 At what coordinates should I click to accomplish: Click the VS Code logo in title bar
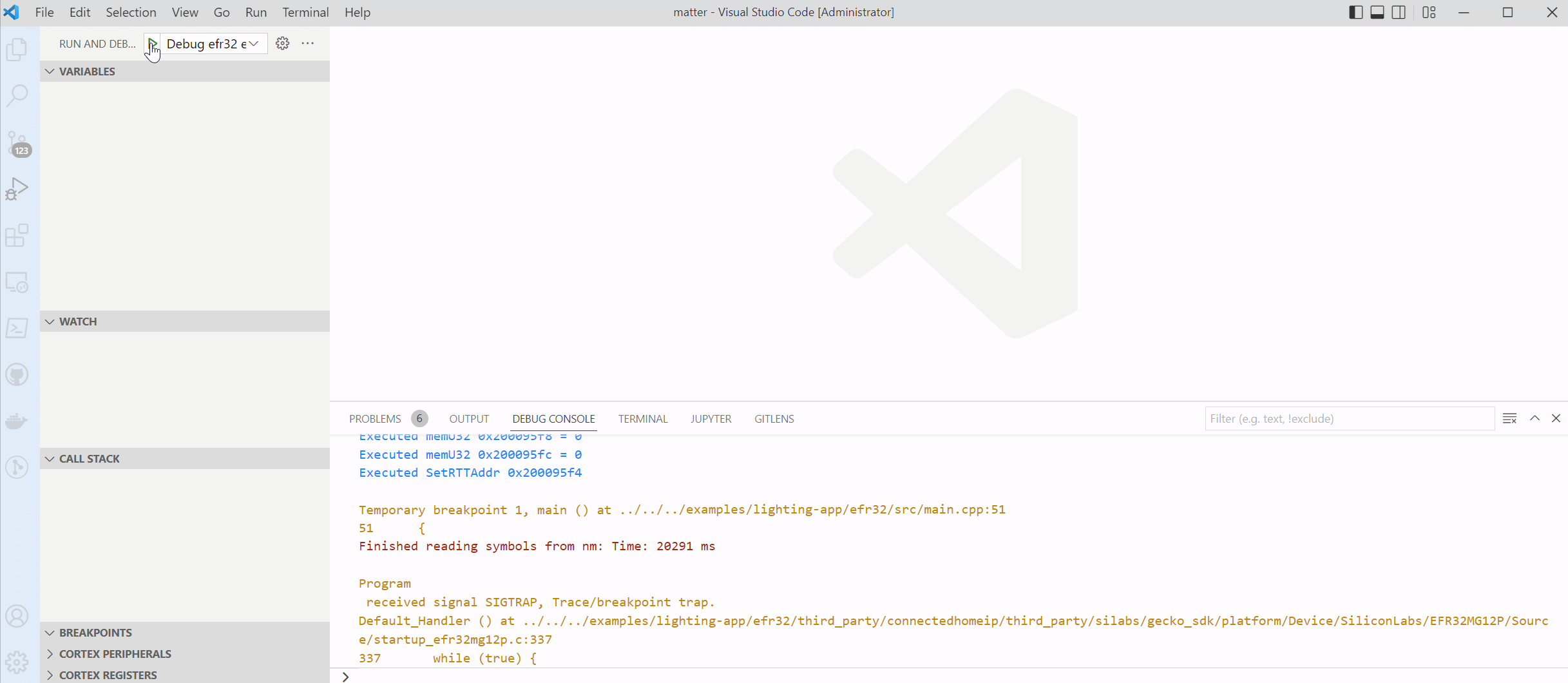coord(12,12)
